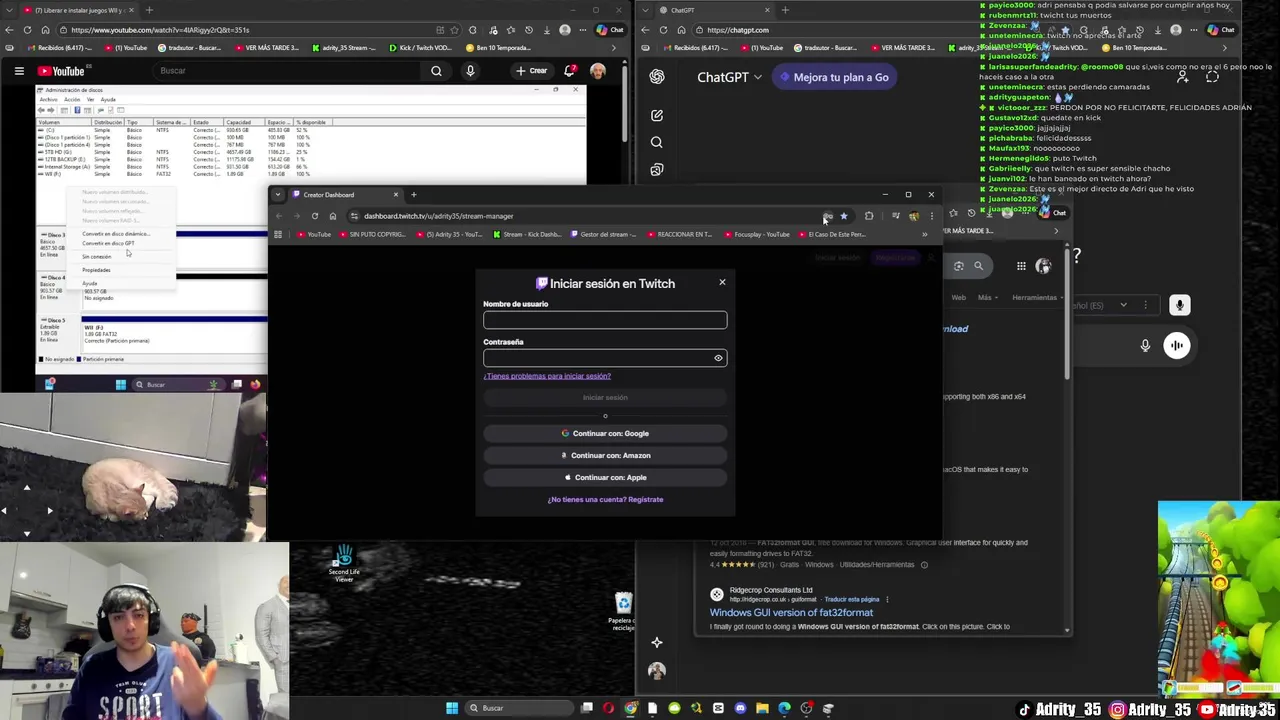The image size is (1280, 720).
Task: Click the ChatGPT logo icon
Action: click(657, 77)
